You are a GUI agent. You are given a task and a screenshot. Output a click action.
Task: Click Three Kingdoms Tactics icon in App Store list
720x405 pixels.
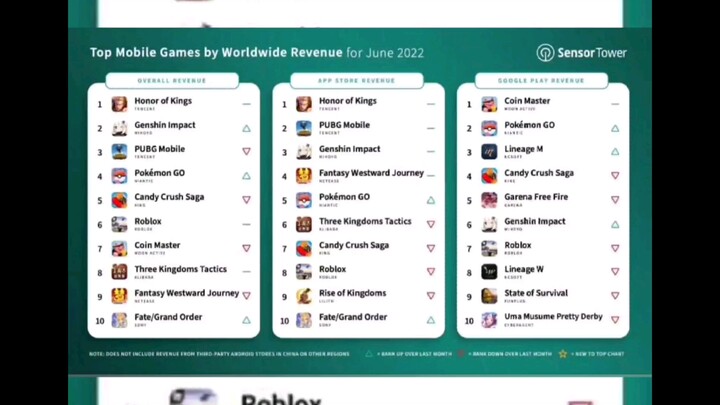[x=304, y=224]
